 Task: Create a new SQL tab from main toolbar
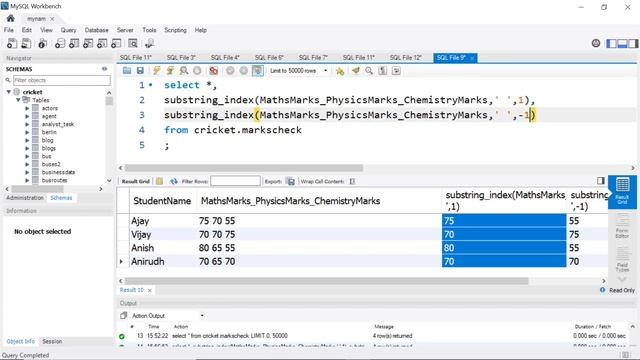pyautogui.click(x=12, y=43)
